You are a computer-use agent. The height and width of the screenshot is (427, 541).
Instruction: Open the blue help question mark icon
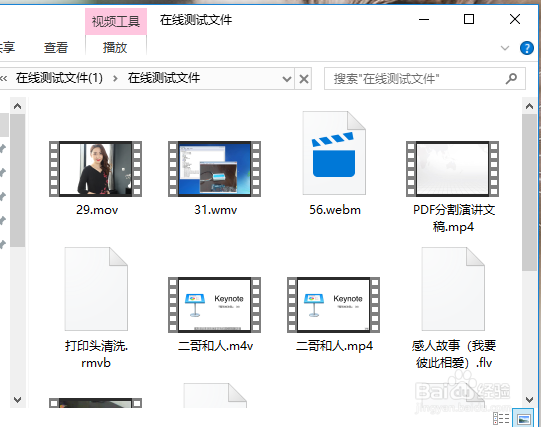[x=527, y=48]
